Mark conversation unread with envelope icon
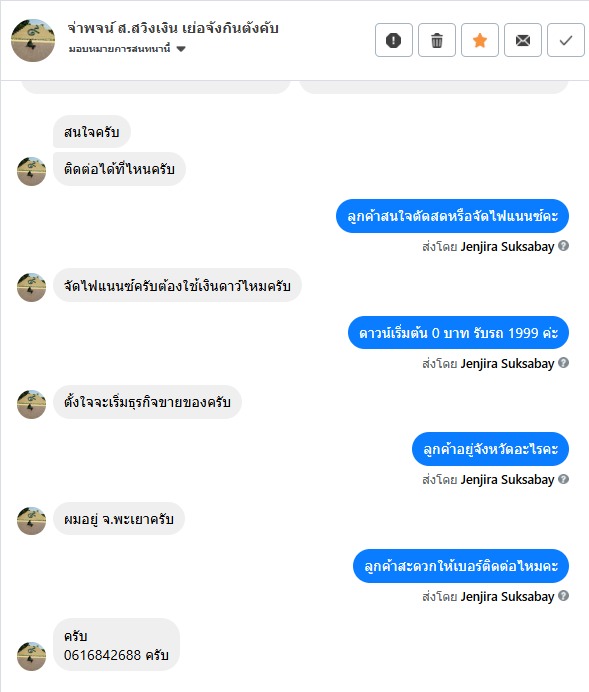Screen dimensions: 589x692 tap(523, 40)
